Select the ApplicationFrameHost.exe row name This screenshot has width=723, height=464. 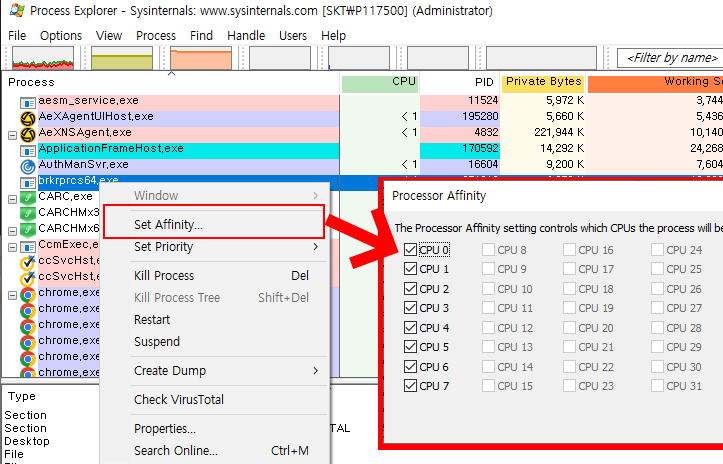coord(111,149)
